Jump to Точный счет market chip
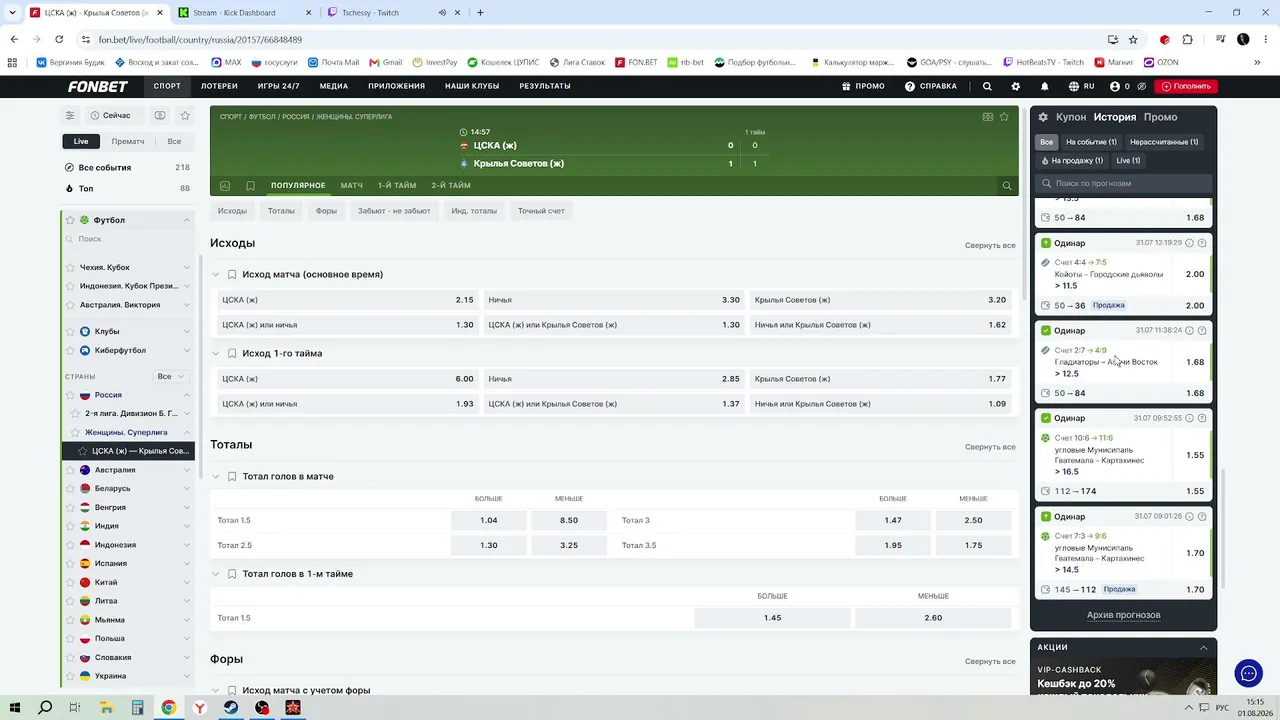This screenshot has height=720, width=1280. pyautogui.click(x=541, y=211)
